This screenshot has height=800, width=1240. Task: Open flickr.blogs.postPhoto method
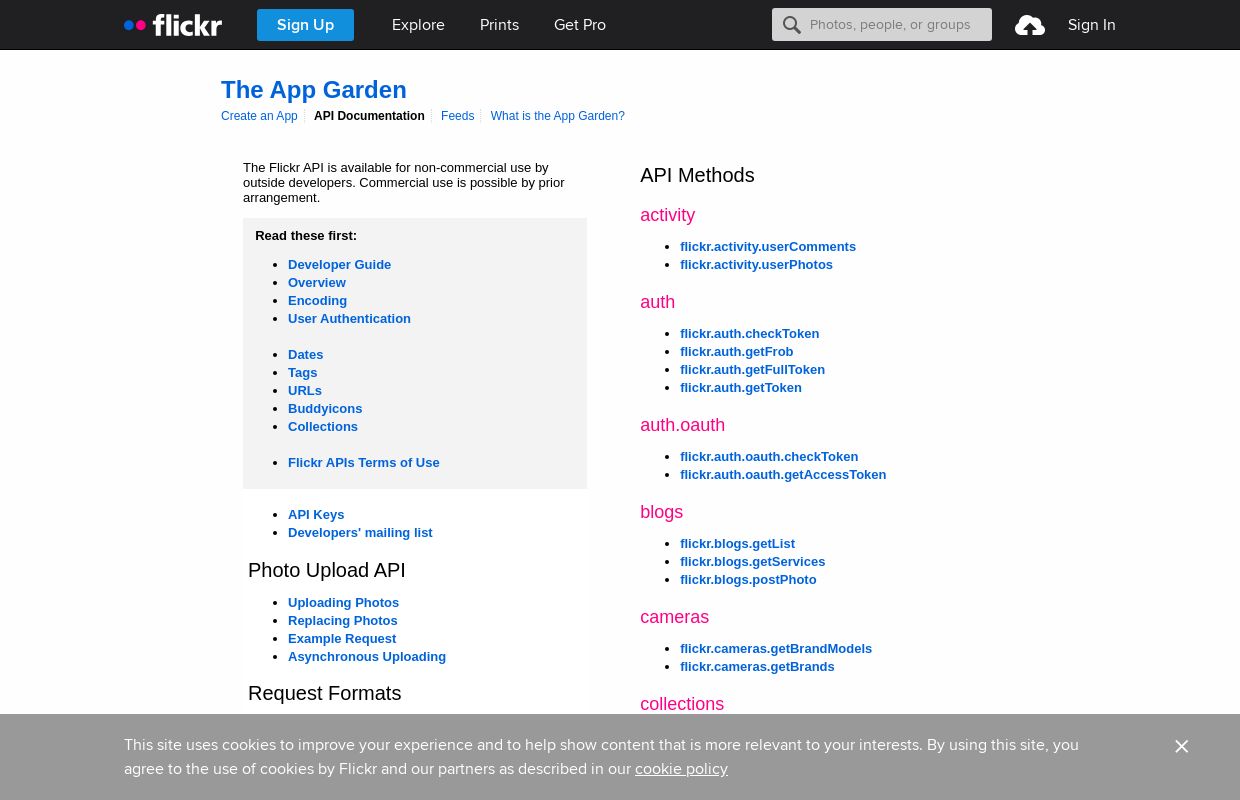(x=748, y=580)
